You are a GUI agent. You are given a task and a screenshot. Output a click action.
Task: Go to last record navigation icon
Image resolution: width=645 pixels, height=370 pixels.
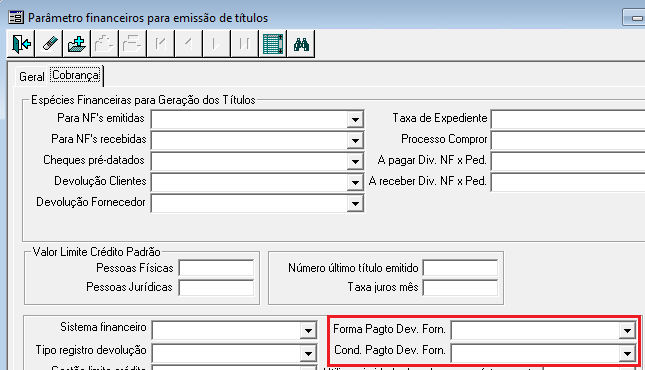[244, 44]
